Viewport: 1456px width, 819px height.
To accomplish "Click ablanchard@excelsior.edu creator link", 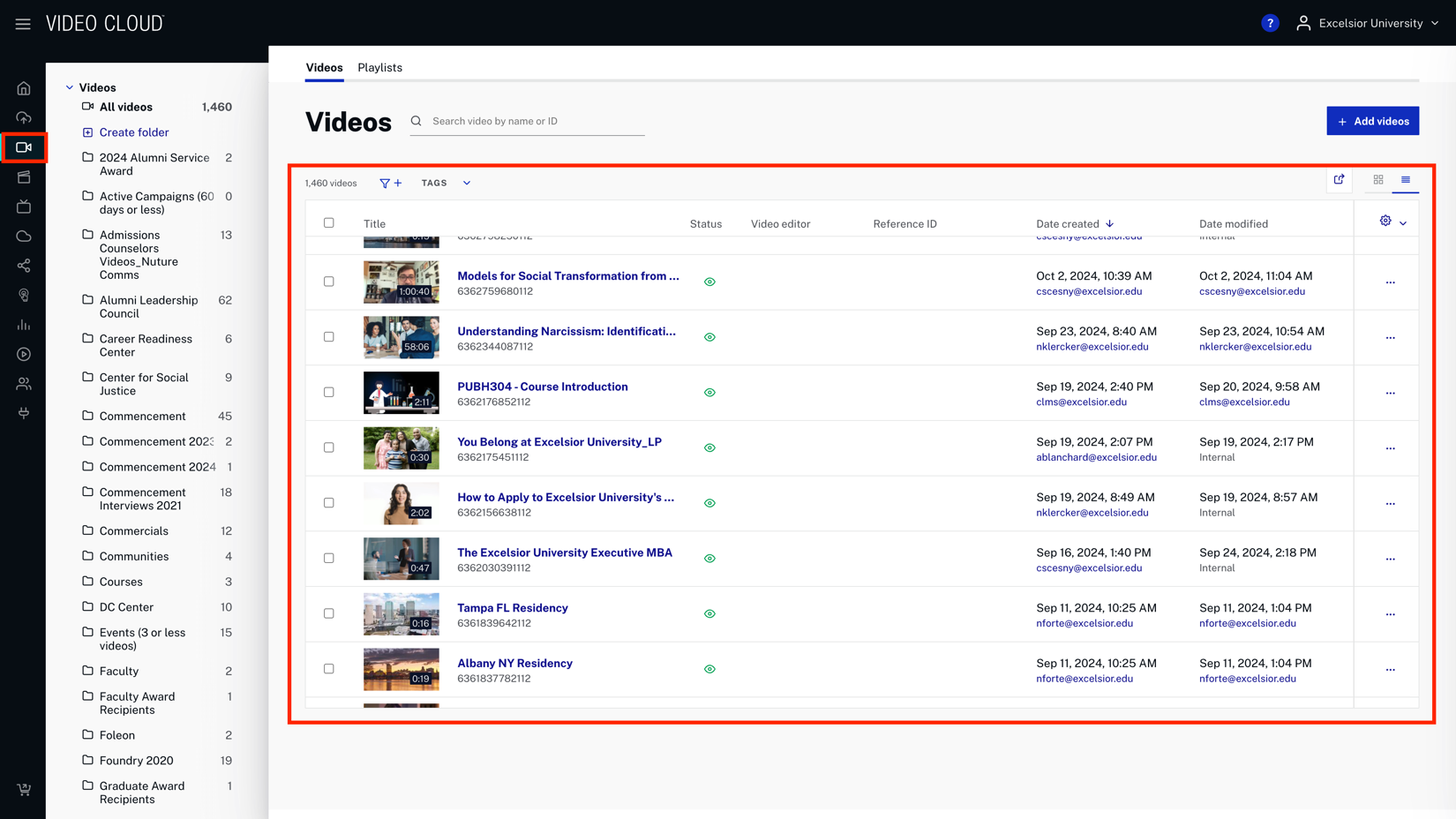I will pos(1096,458).
